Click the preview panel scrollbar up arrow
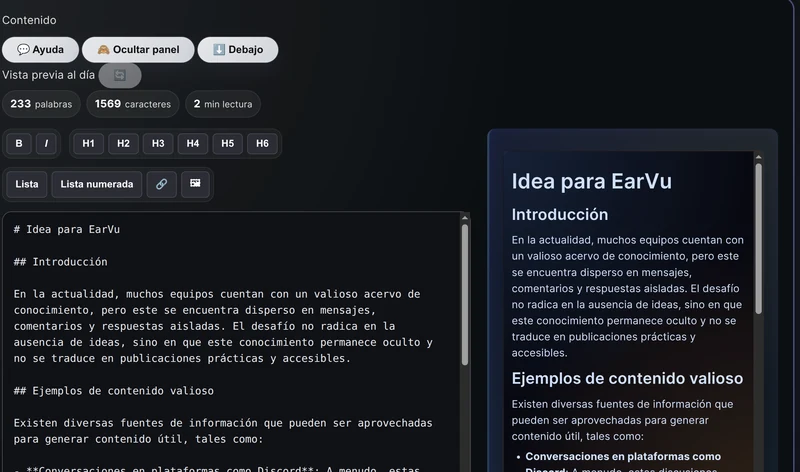 pos(758,157)
